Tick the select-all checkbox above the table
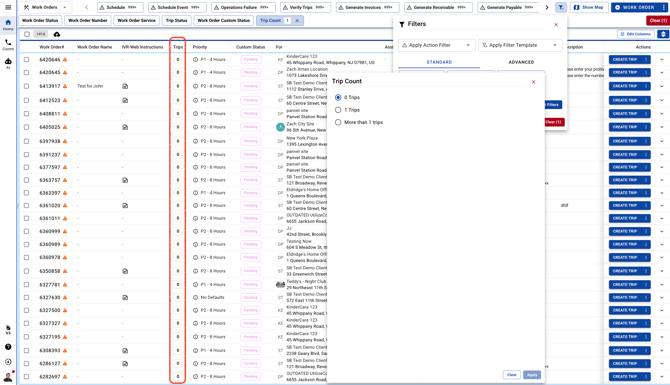This screenshot has width=670, height=385. tap(27, 34)
